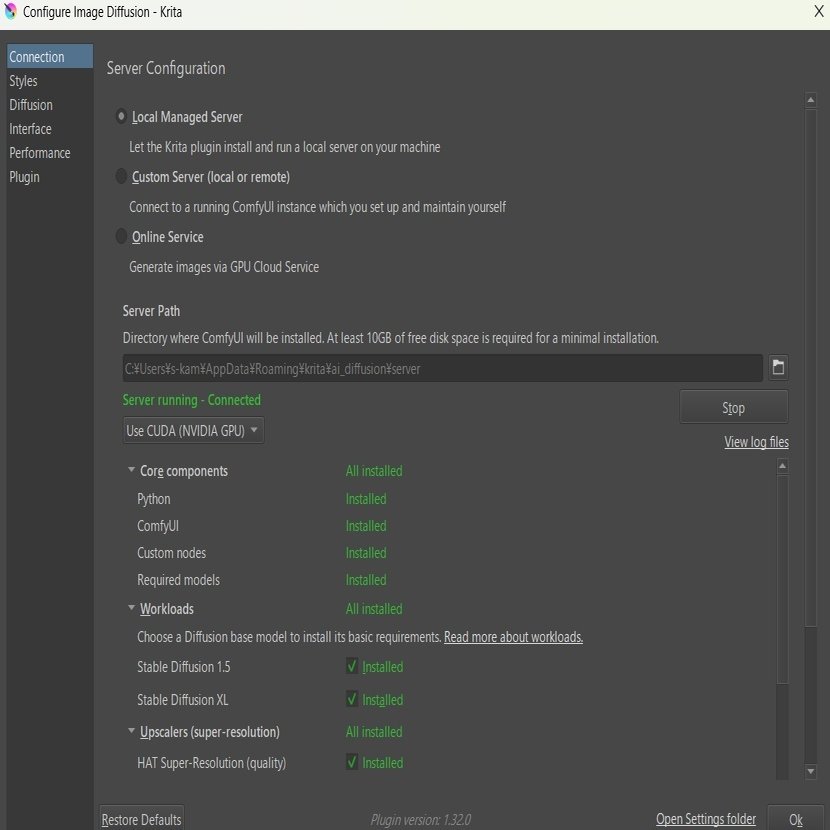830x830 pixels.
Task: Open the Use CUDA (NVIDIA GPU) dropdown
Action: click(193, 430)
